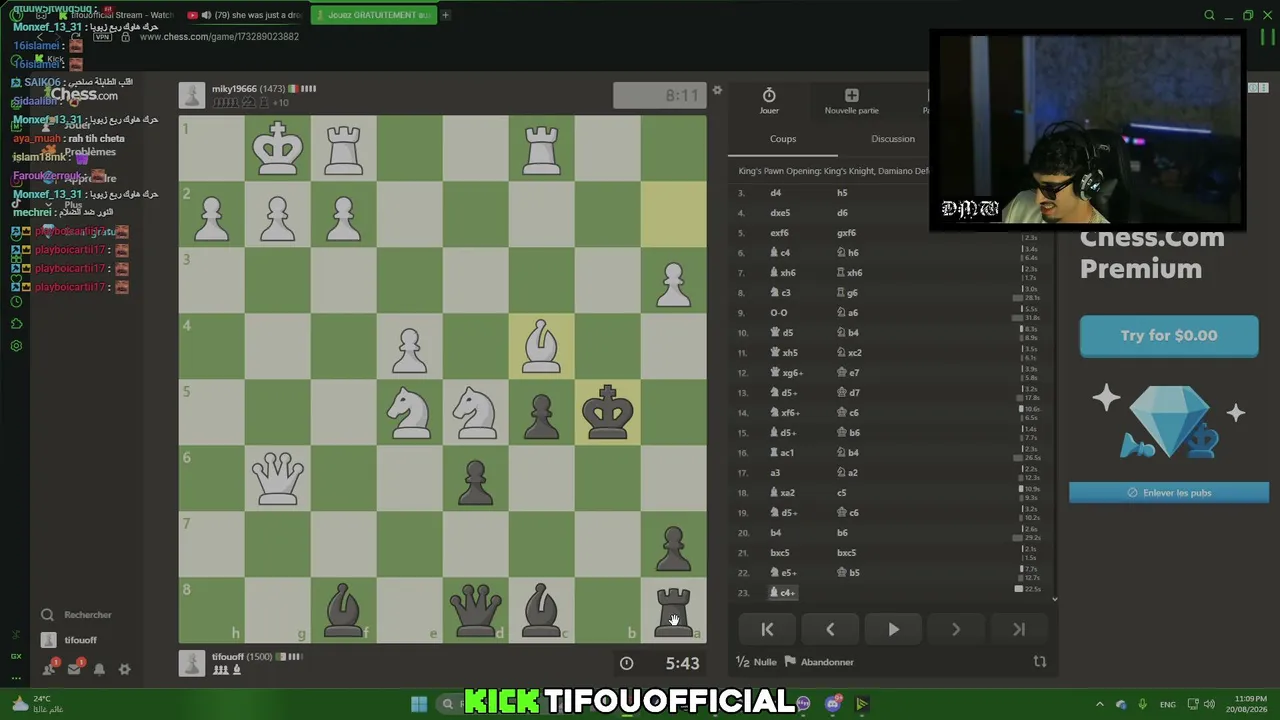The height and width of the screenshot is (720, 1280).
Task: Open the tifouoff profile in the sidebar
Action: (x=70, y=640)
